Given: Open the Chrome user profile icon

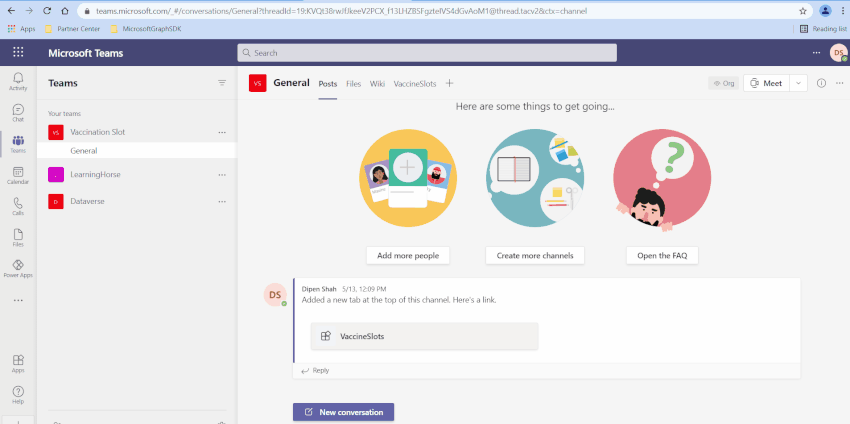Looking at the screenshot, I should click(x=825, y=11).
